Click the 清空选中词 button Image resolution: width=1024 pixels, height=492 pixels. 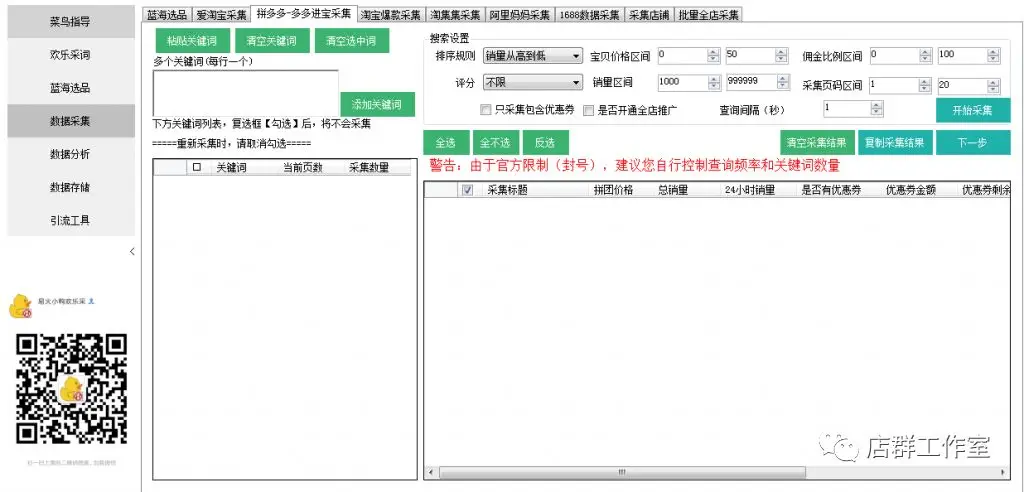click(x=352, y=41)
